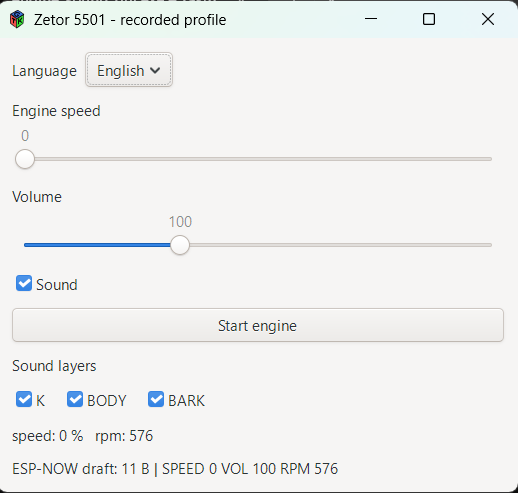Viewport: 518px width, 493px height.
Task: Click the middle of the Engine speed track
Action: point(258,159)
